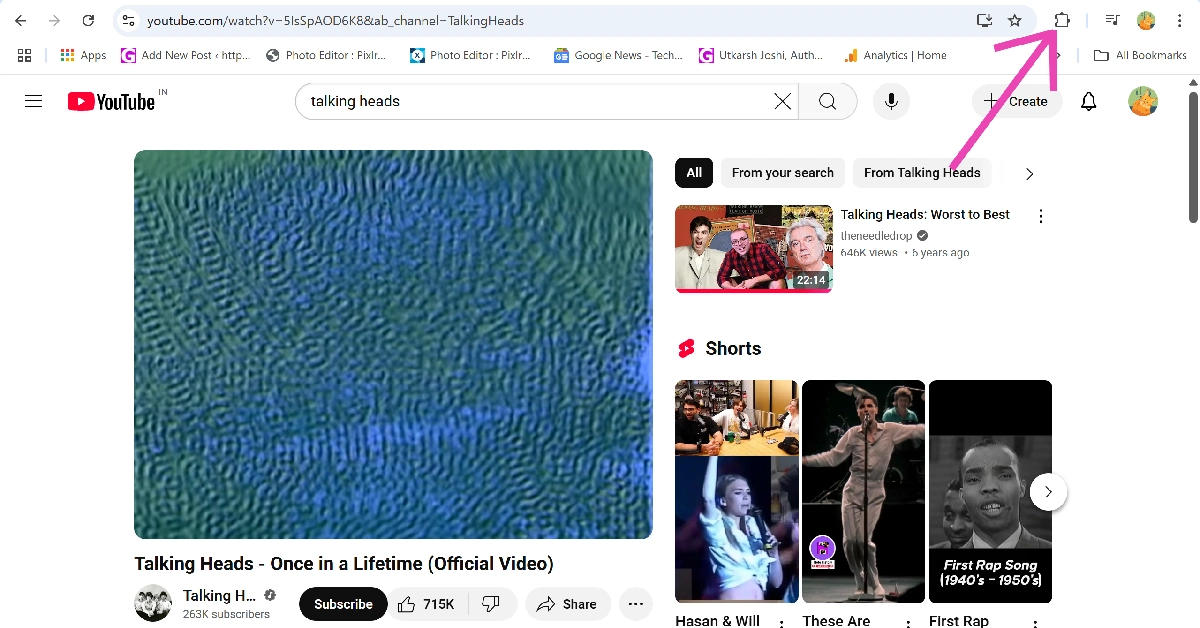
Task: Clear the search query with the X icon
Action: click(x=782, y=101)
